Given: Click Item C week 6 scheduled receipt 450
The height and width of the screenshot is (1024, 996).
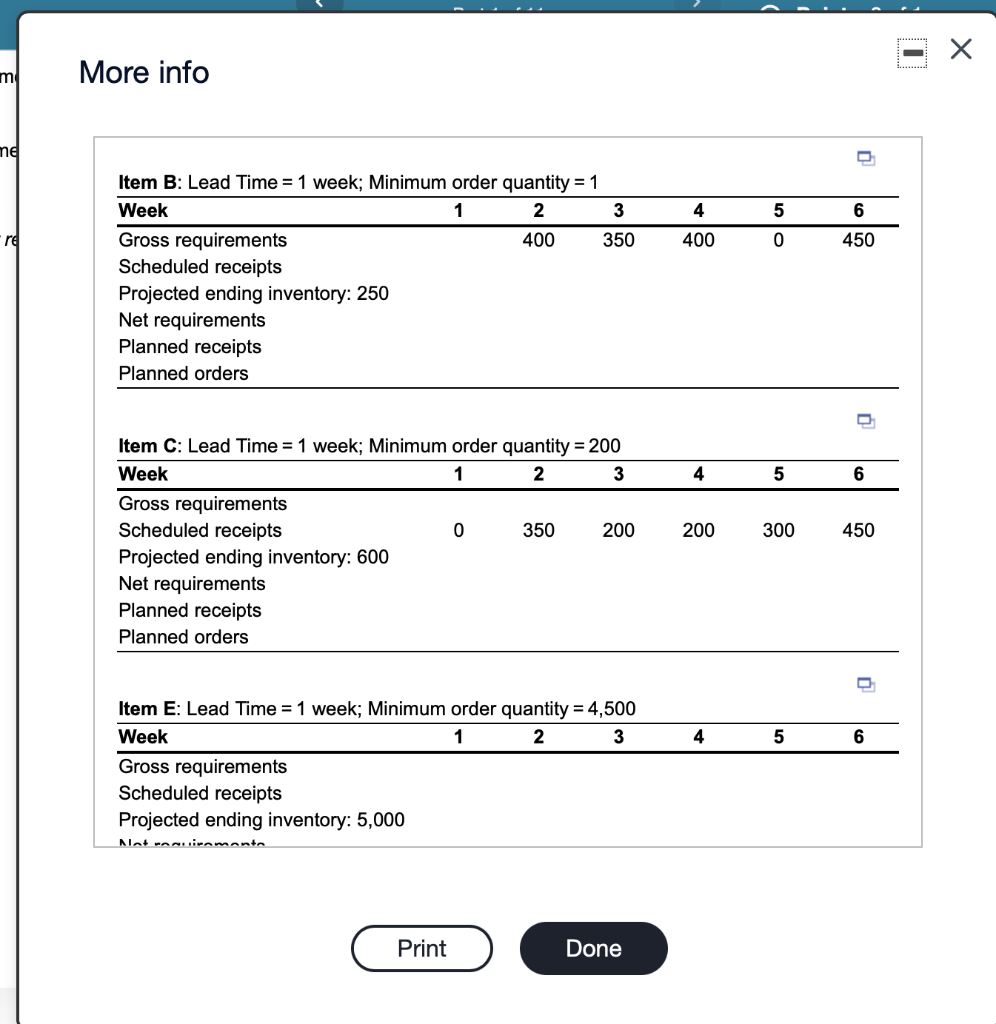Looking at the screenshot, I should coord(858,530).
